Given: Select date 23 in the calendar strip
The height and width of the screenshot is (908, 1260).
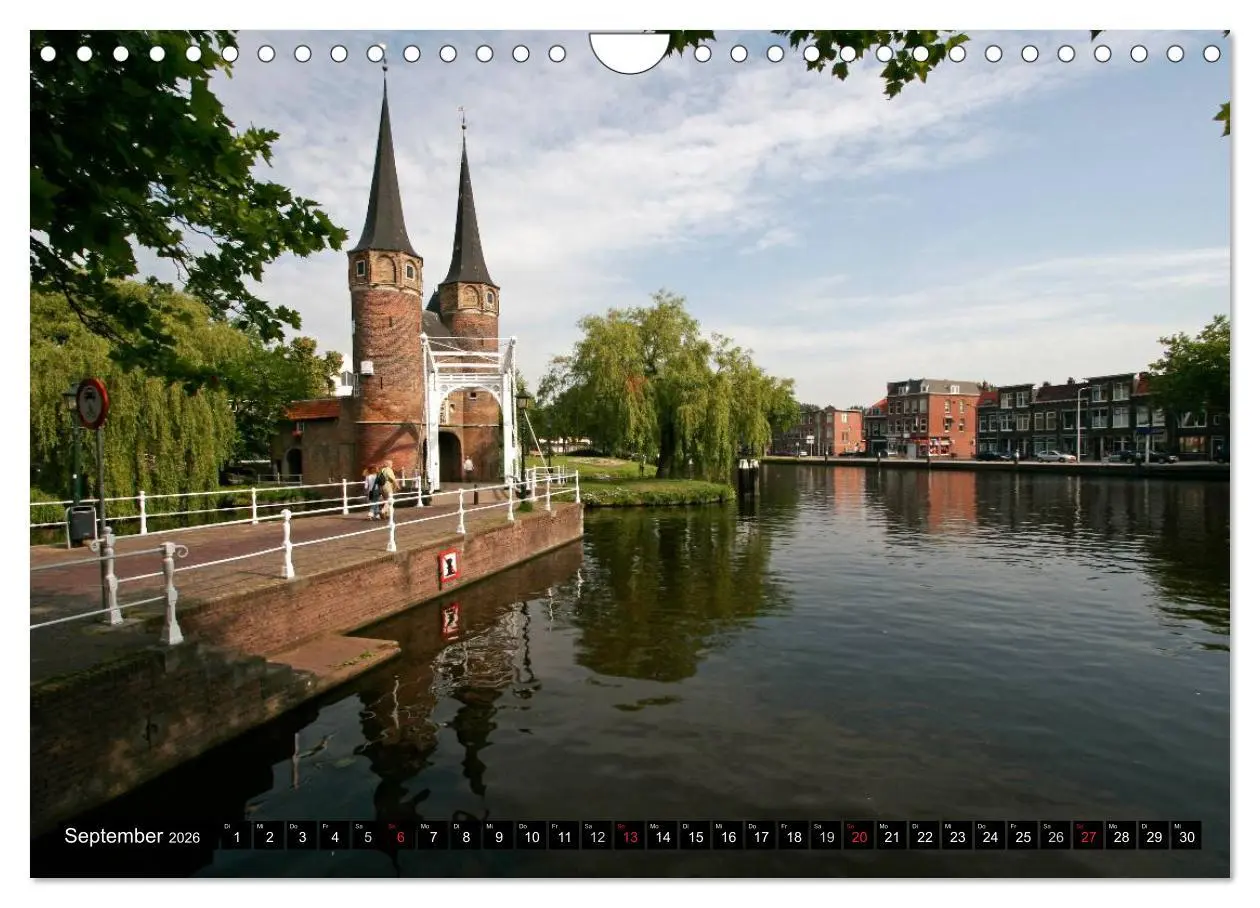Looking at the screenshot, I should (957, 836).
